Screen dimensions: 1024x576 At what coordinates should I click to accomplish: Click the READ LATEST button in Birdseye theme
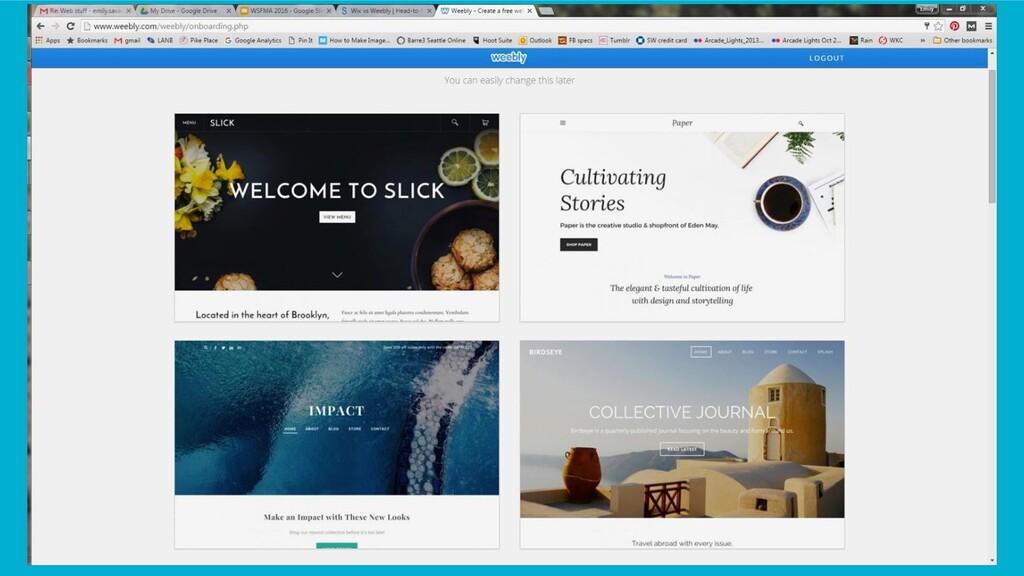pyautogui.click(x=682, y=449)
